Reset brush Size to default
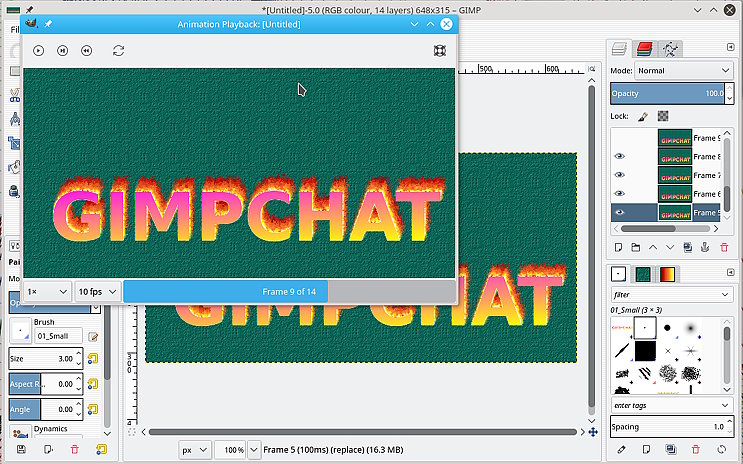Screen dimensions: 743x464 (93, 359)
